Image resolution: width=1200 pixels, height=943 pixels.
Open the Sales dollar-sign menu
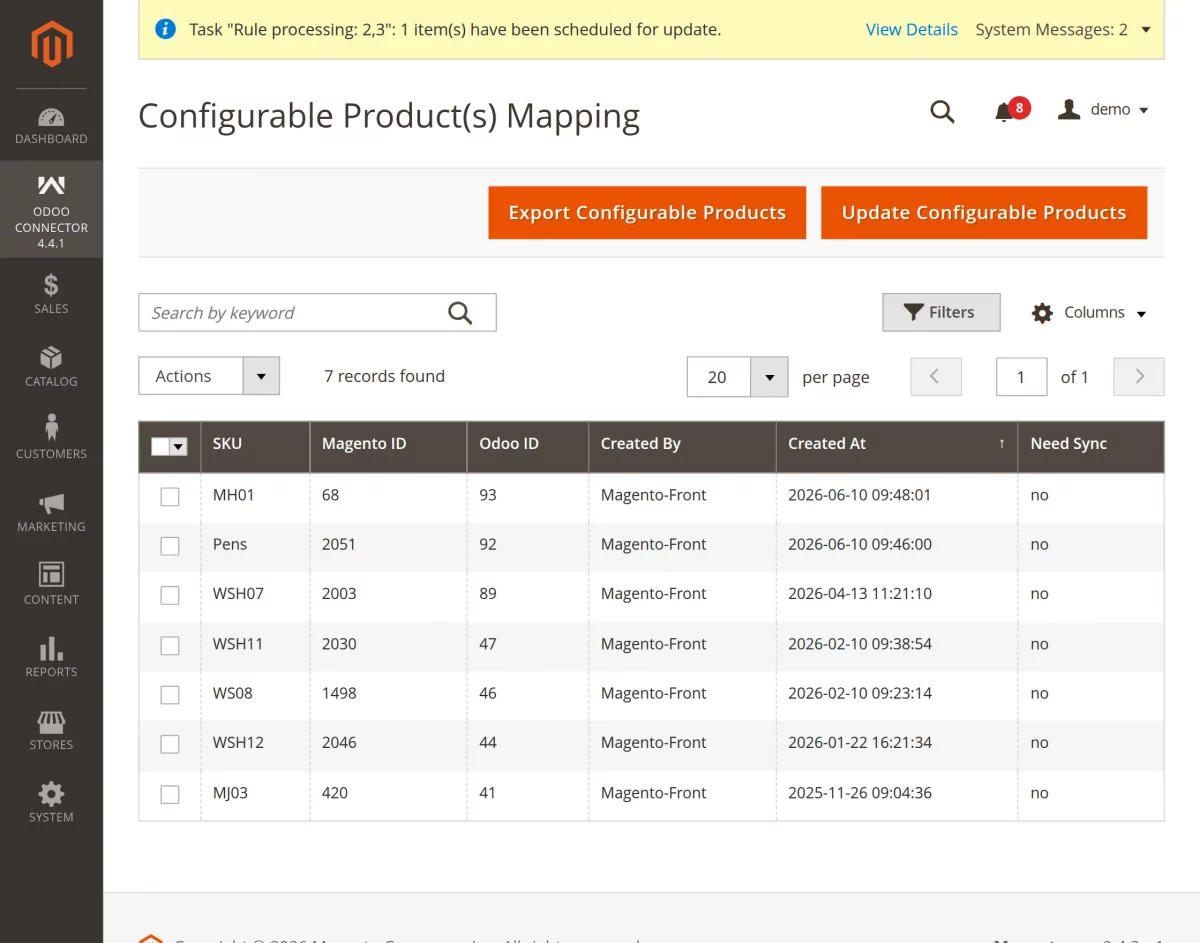pyautogui.click(x=51, y=294)
